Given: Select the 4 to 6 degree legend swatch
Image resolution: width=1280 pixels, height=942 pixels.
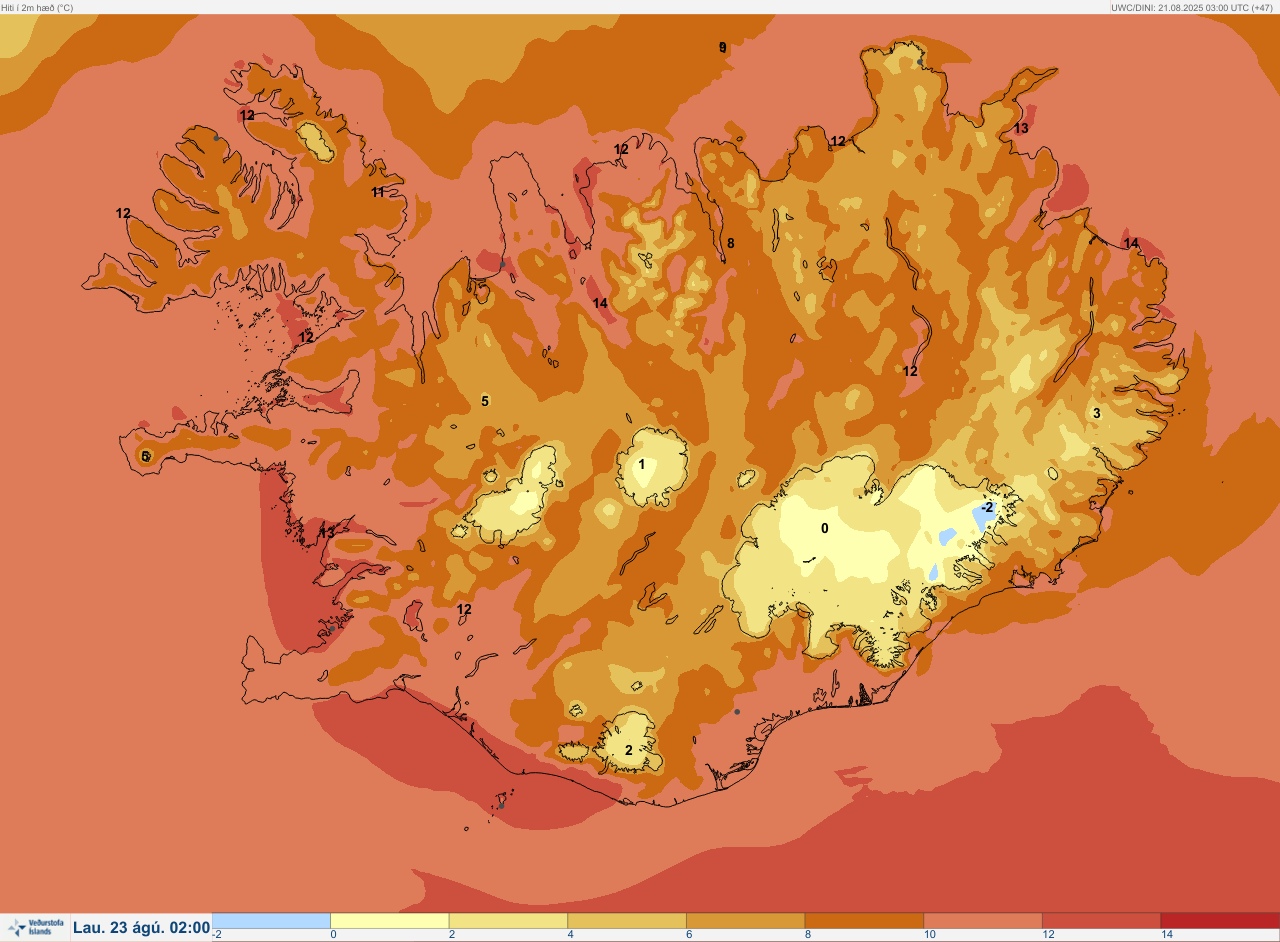Looking at the screenshot, I should (x=626, y=921).
